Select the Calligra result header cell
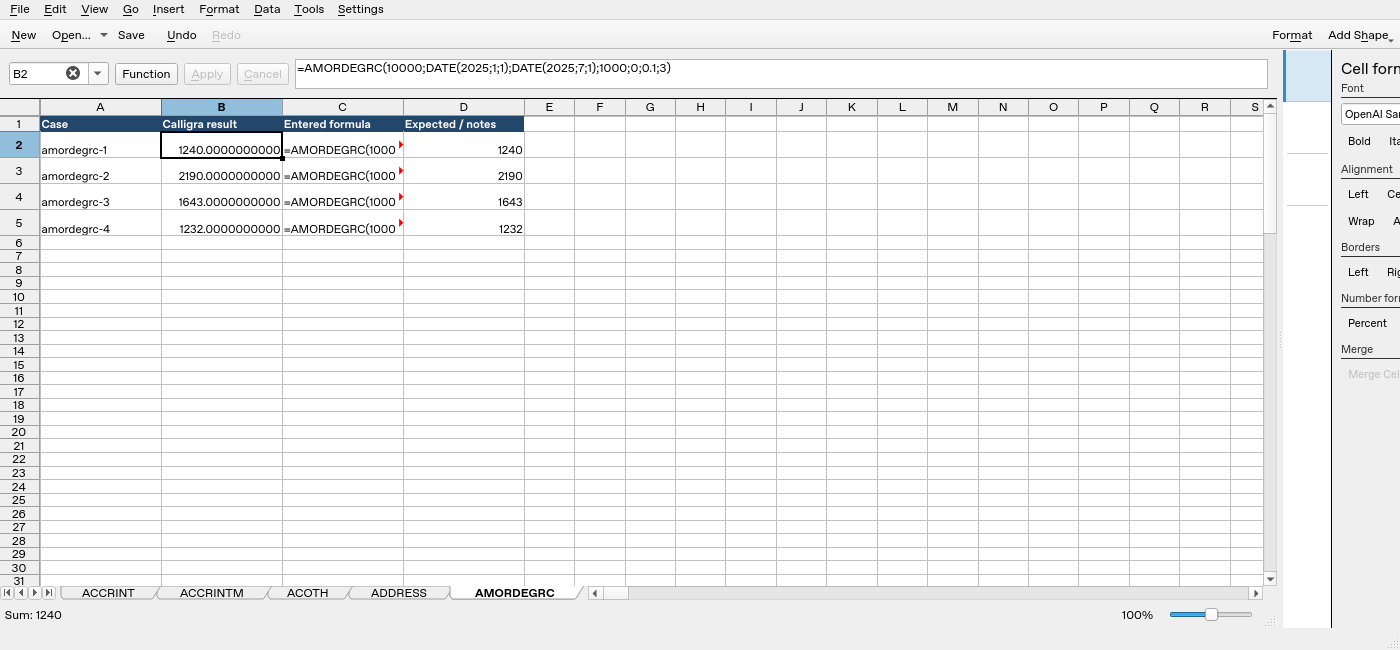 [222, 124]
